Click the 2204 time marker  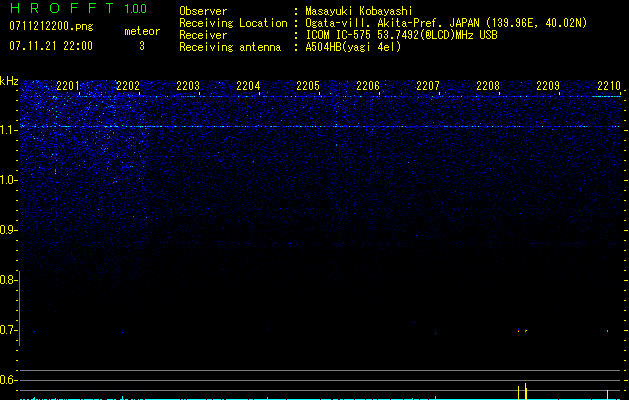(248, 85)
